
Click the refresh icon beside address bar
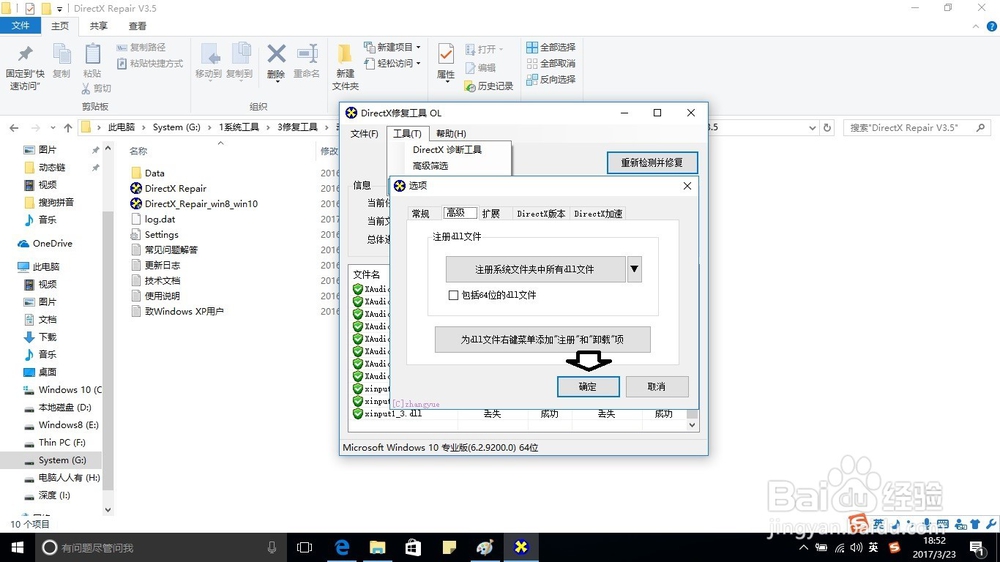coord(827,128)
